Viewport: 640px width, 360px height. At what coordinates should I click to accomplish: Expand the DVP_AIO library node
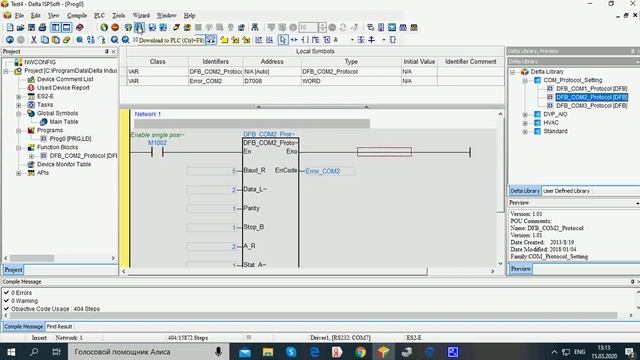525,114
